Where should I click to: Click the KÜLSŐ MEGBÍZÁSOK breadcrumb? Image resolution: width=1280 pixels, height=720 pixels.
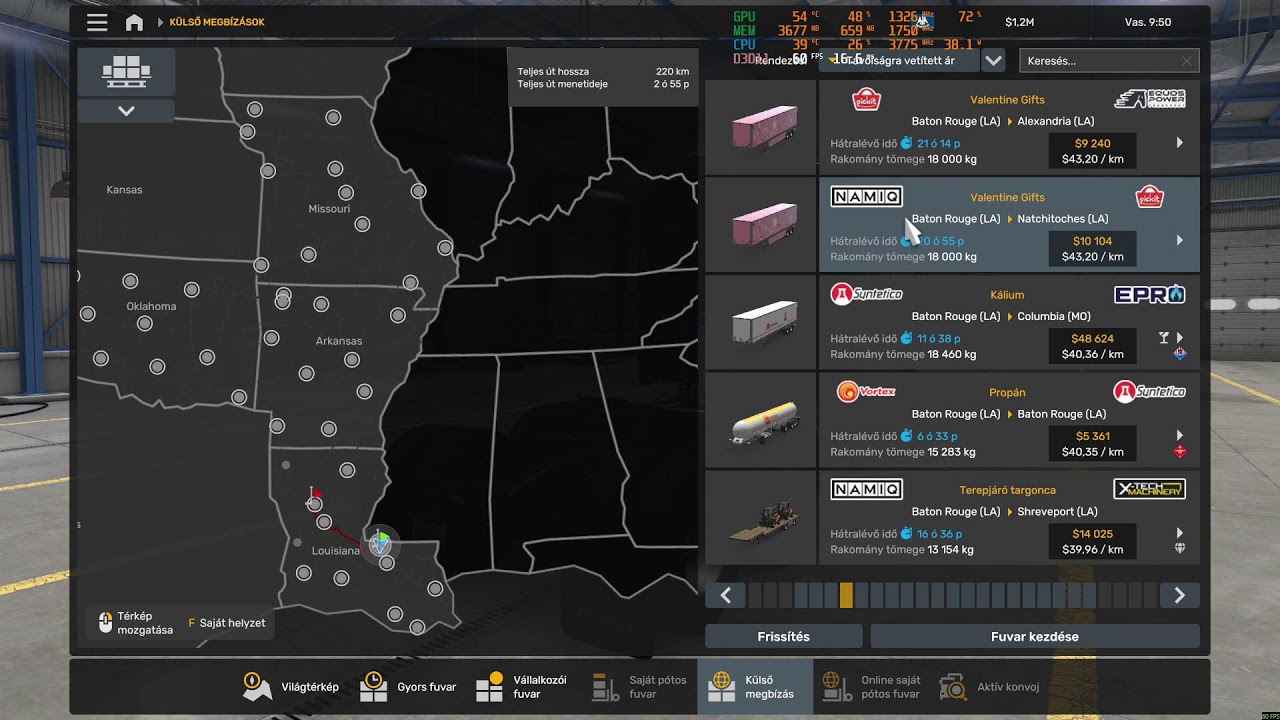217,22
